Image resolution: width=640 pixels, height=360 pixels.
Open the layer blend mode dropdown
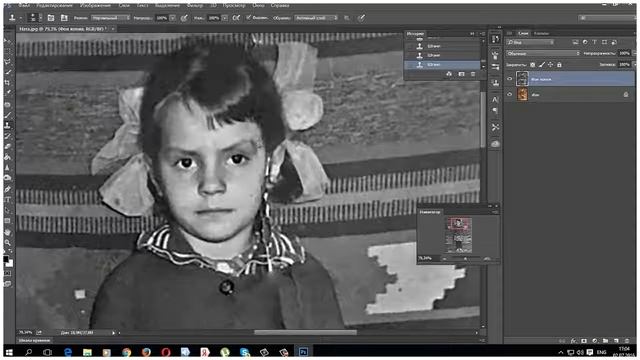(x=543, y=53)
